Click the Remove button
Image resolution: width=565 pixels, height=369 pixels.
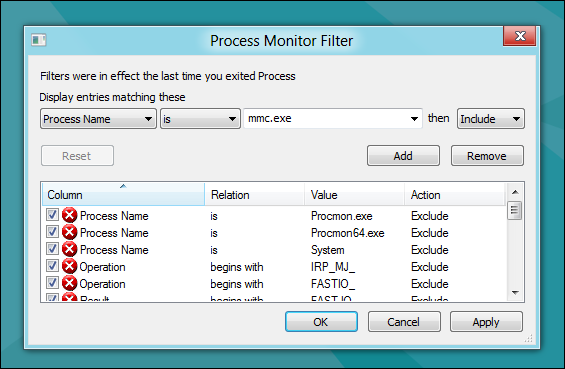[487, 156]
